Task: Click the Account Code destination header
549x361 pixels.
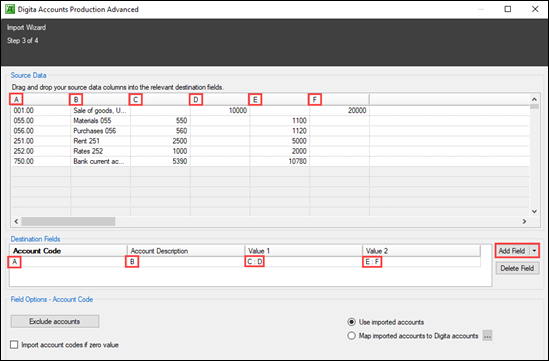Action: [68, 251]
